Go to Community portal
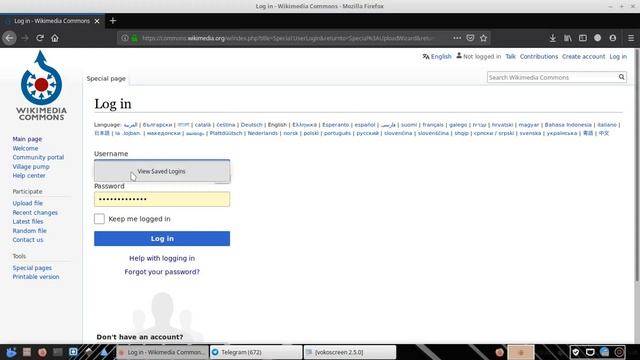The image size is (640, 360). (38, 157)
